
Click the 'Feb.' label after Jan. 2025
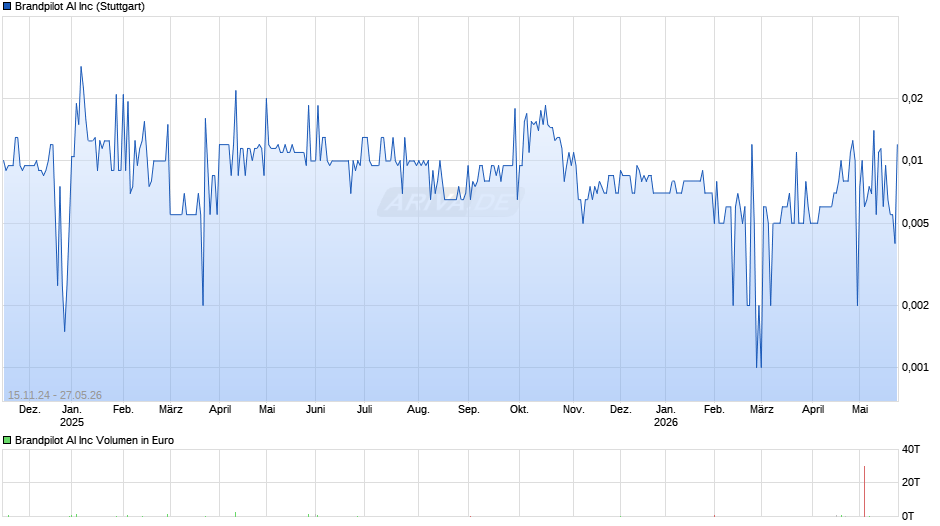[x=123, y=410]
